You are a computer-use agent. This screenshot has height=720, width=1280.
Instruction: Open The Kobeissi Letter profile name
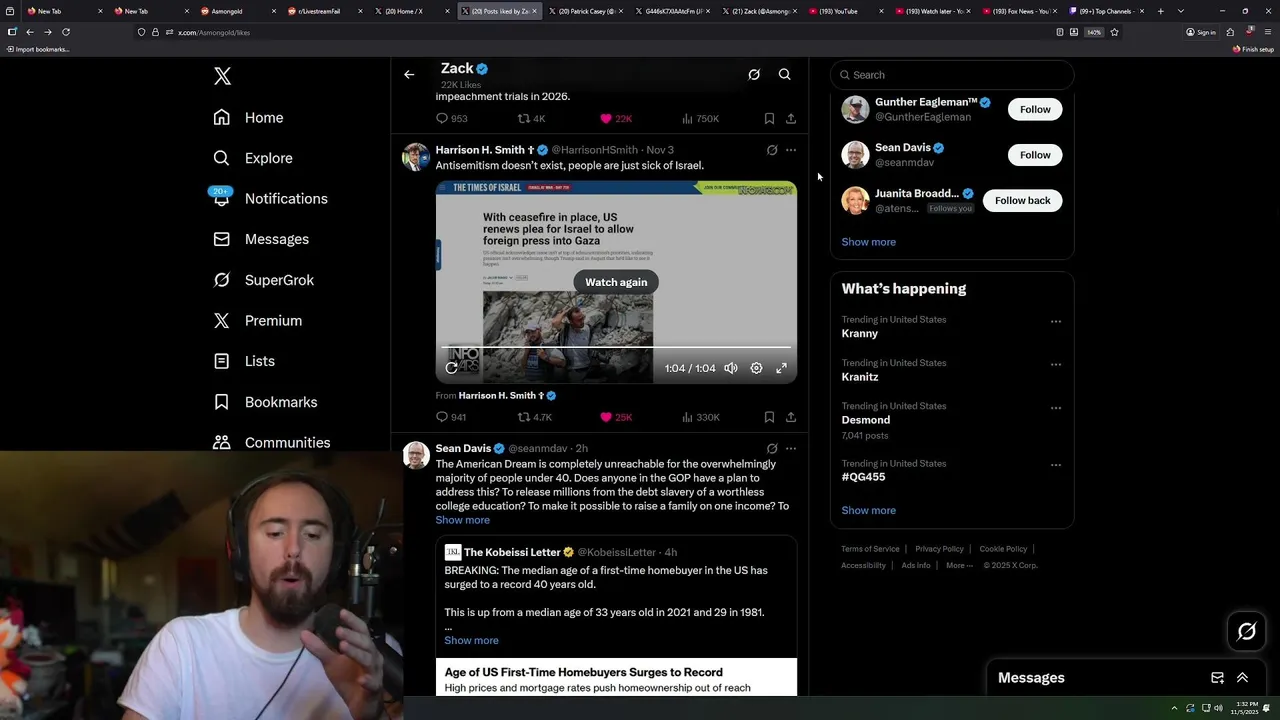[512, 552]
